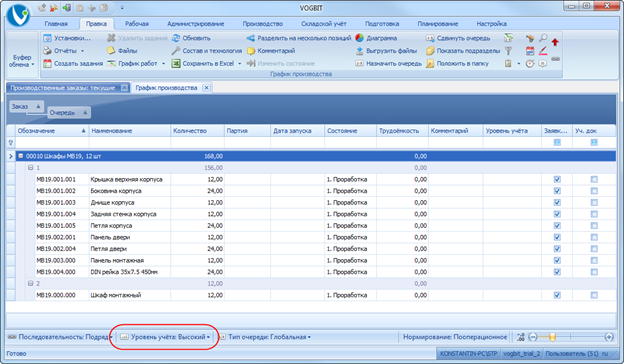Click the Сохранить в Excel icon
Screen dimensions: 624x364
(176, 63)
